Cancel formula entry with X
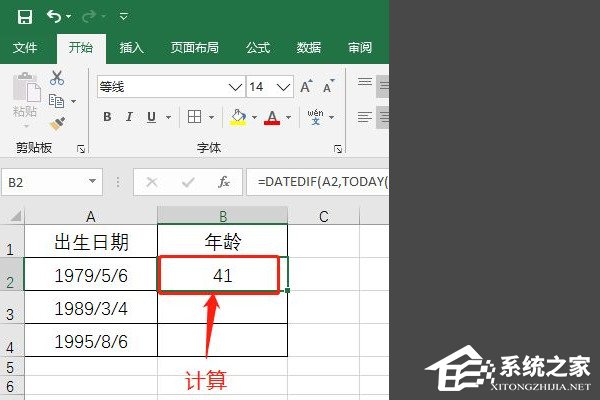The height and width of the screenshot is (400, 600). (152, 182)
